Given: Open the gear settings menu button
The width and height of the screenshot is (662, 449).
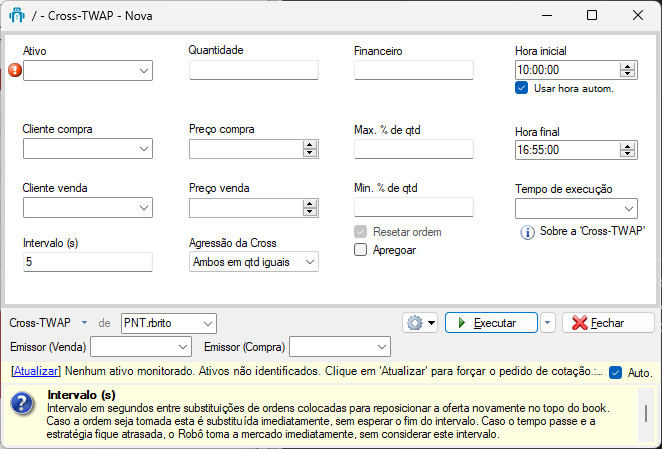Looking at the screenshot, I should pos(420,323).
